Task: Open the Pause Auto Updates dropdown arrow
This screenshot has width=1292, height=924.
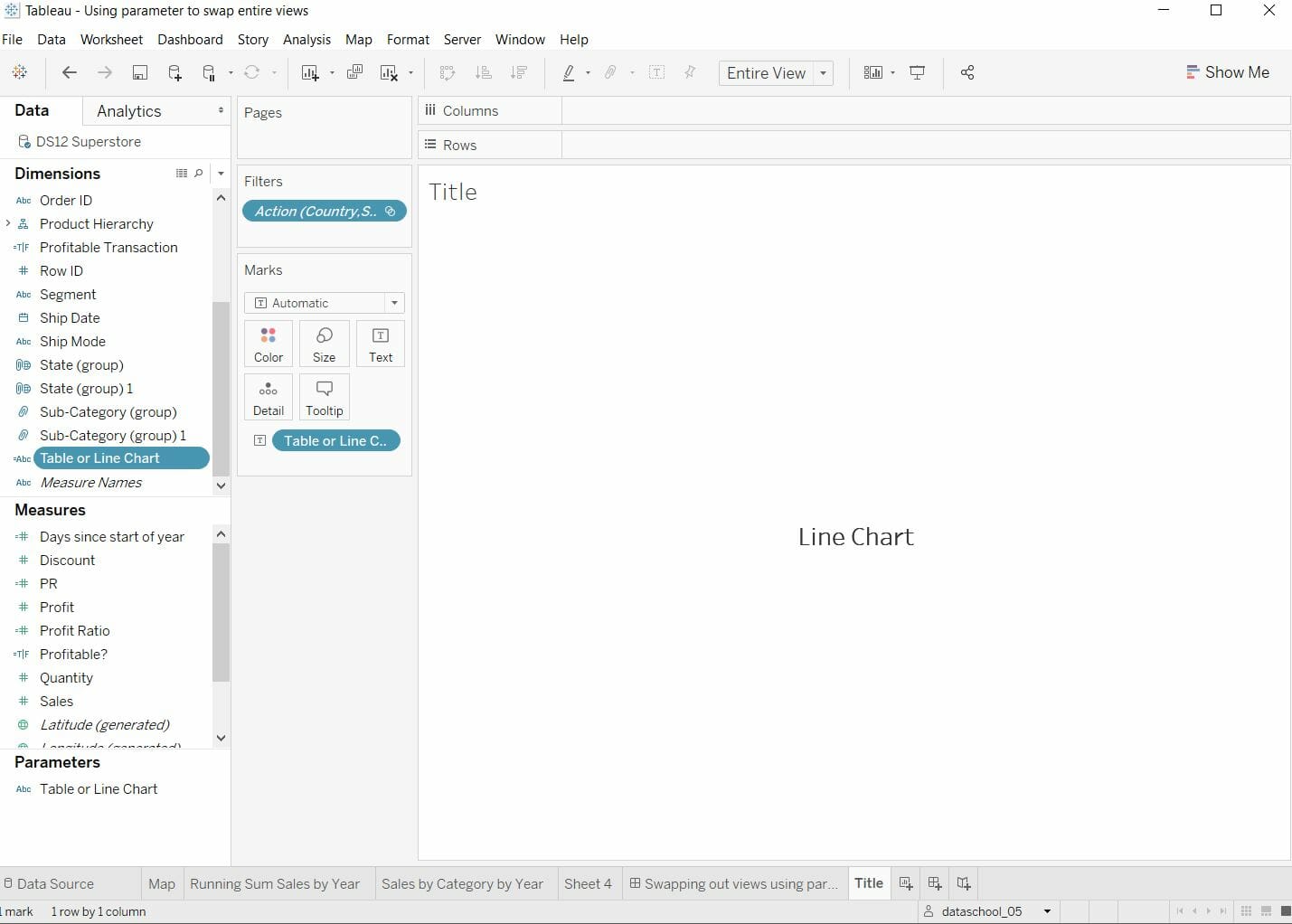Action: pos(231,73)
